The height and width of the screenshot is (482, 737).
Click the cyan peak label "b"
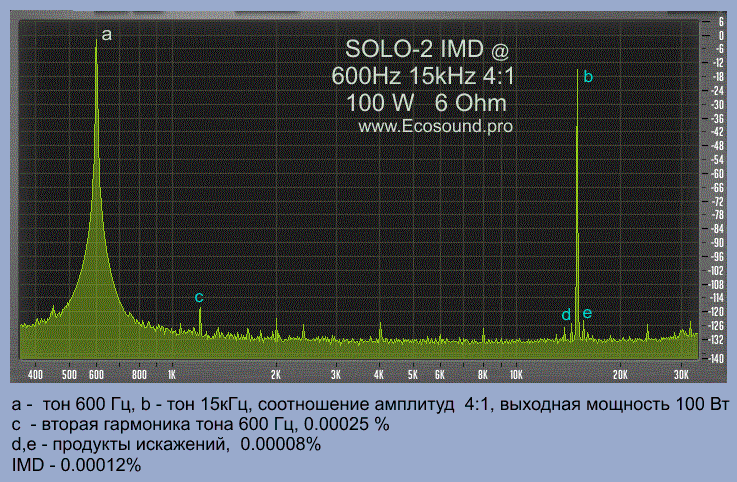588,76
